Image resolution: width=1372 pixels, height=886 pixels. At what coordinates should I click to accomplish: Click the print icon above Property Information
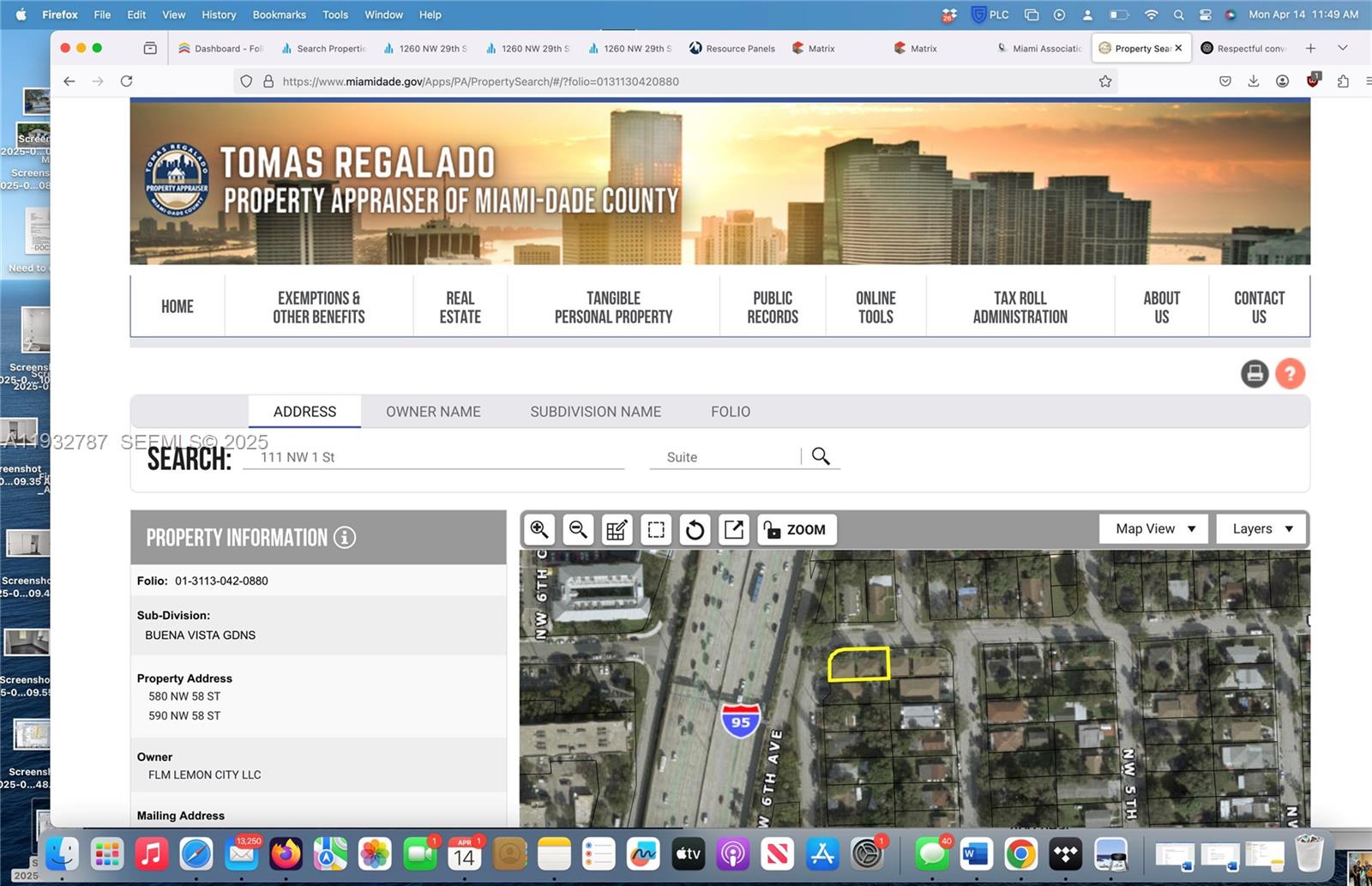1255,373
